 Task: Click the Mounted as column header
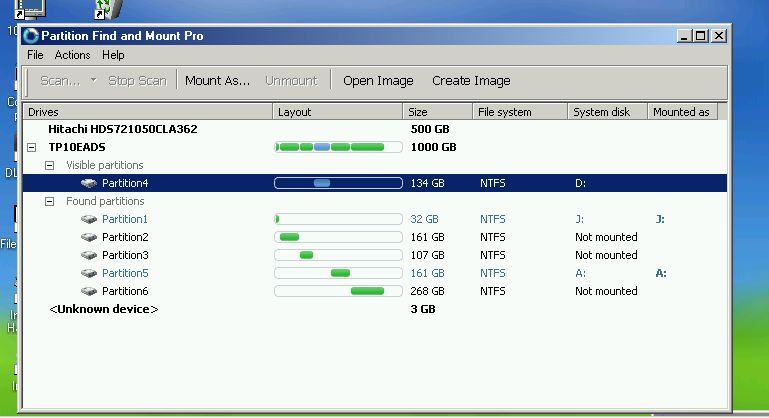(683, 112)
